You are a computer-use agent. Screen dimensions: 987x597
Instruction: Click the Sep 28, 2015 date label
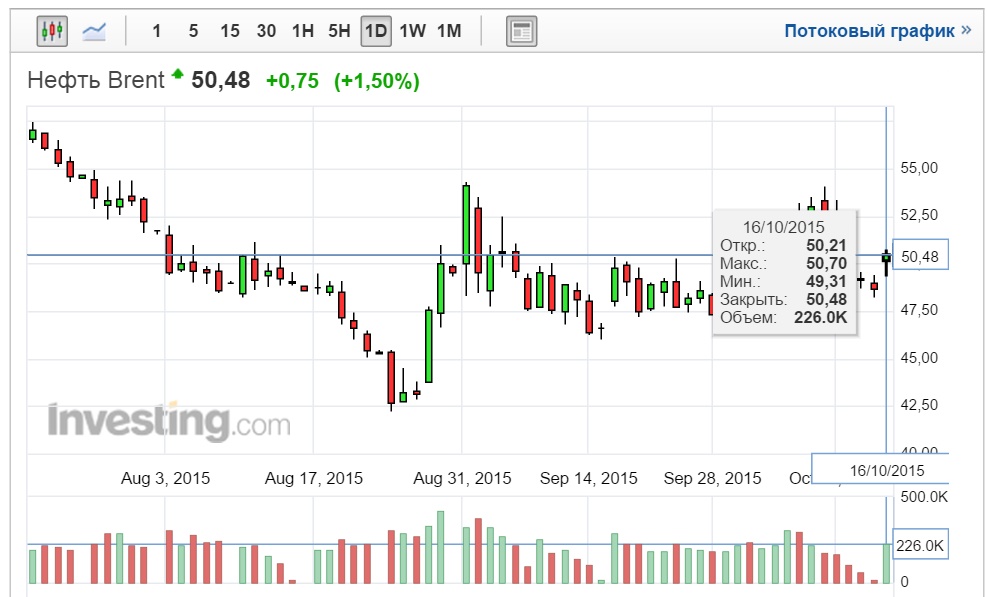pos(713,479)
